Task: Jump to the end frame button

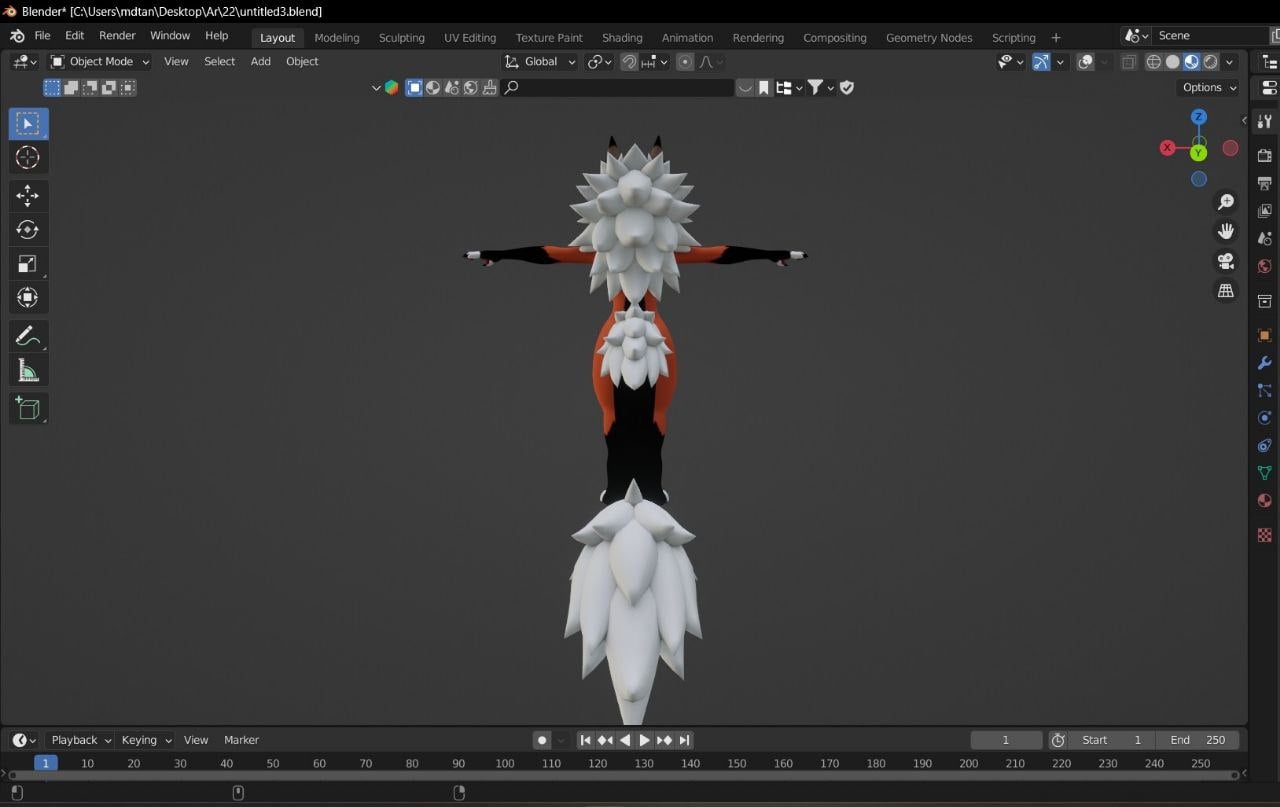Action: pyautogui.click(x=684, y=740)
